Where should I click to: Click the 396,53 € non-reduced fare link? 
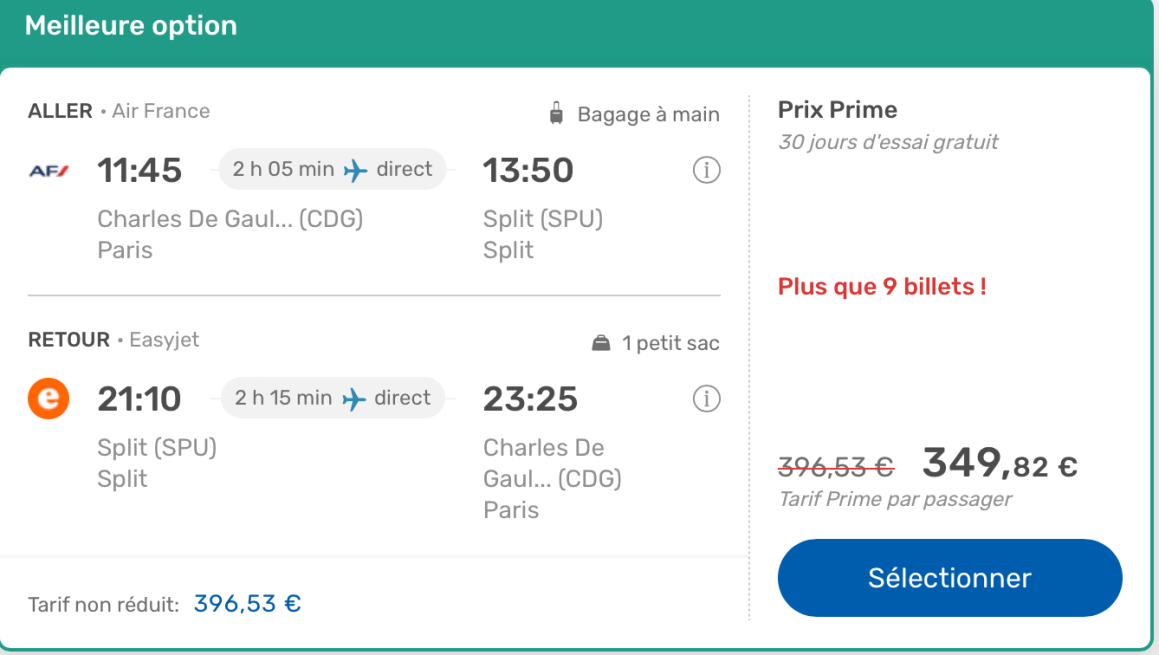(x=247, y=604)
